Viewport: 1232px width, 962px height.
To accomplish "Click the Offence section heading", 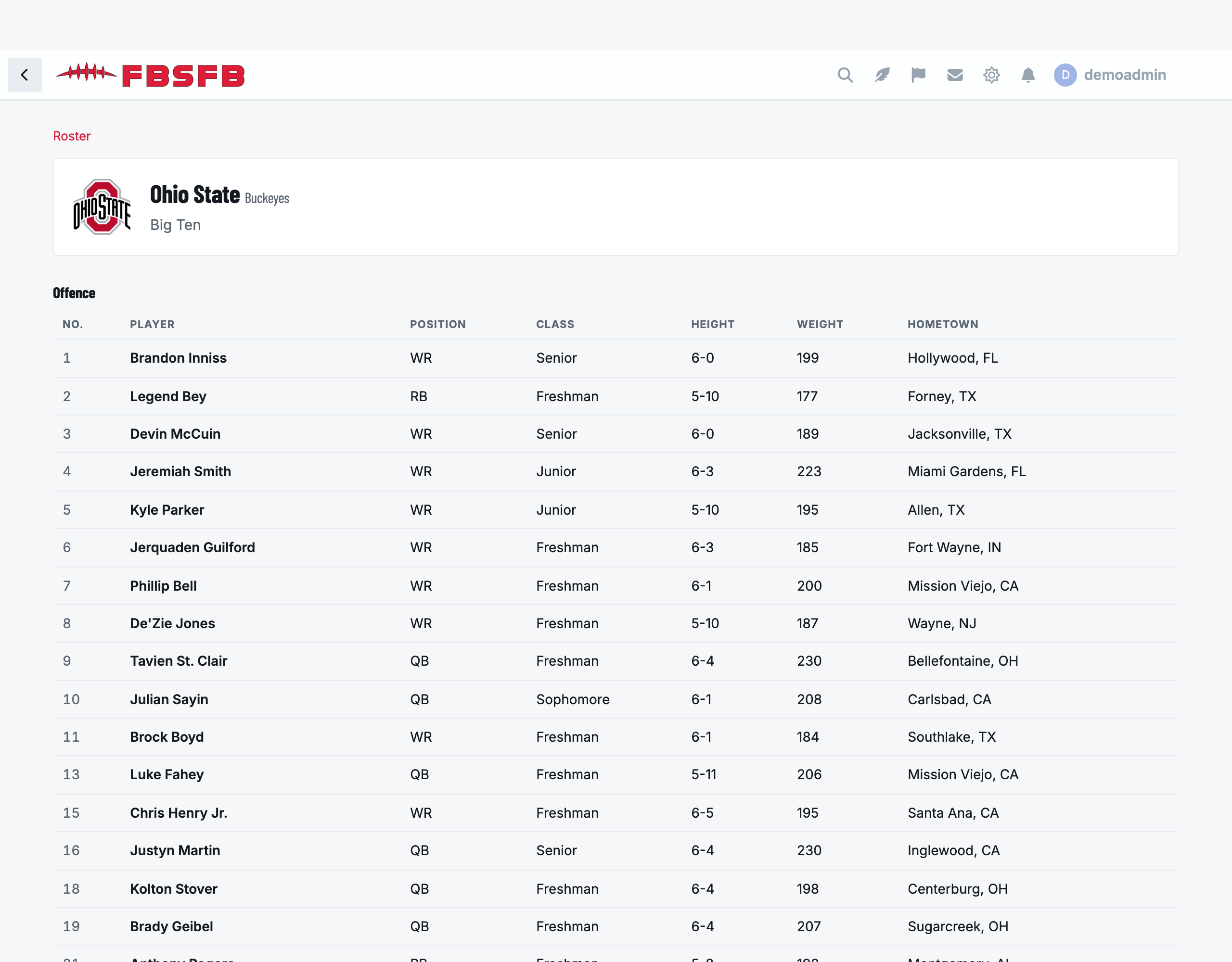I will coord(74,292).
